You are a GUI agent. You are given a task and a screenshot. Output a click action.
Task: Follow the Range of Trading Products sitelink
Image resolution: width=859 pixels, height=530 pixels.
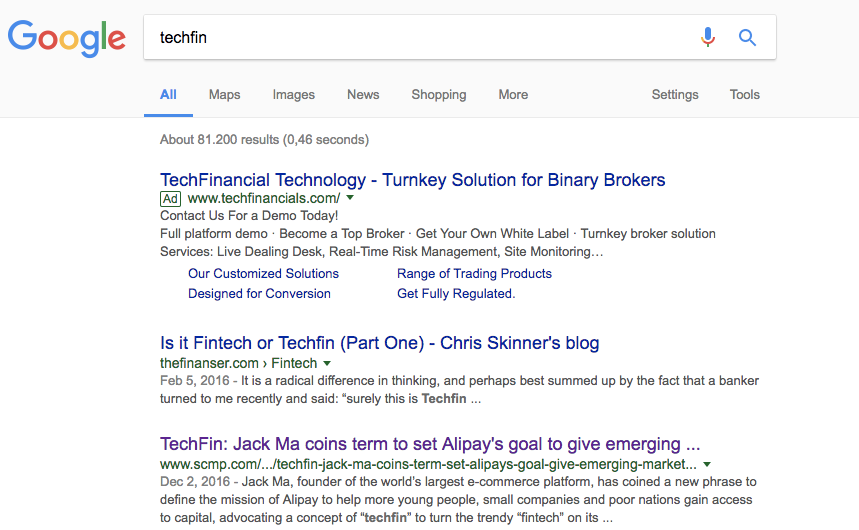474,273
